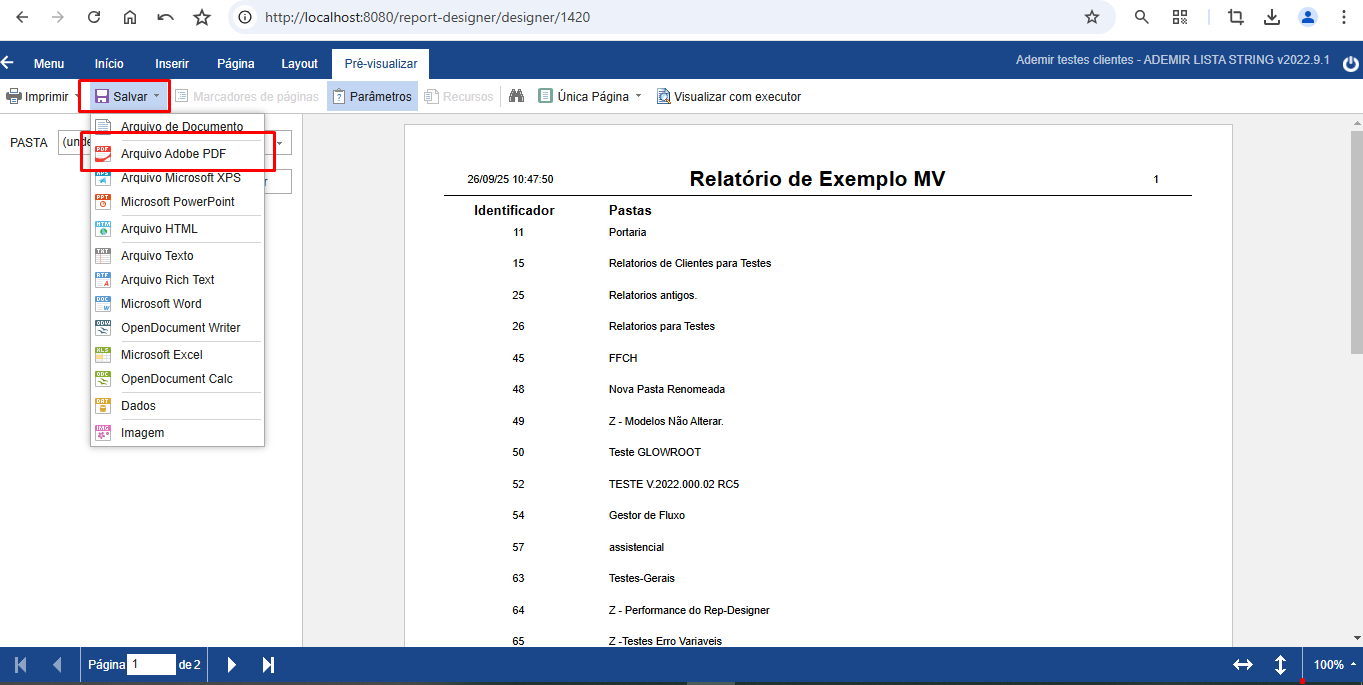Click the vertical scrollbar of preview
This screenshot has width=1363, height=685.
(x=1356, y=240)
